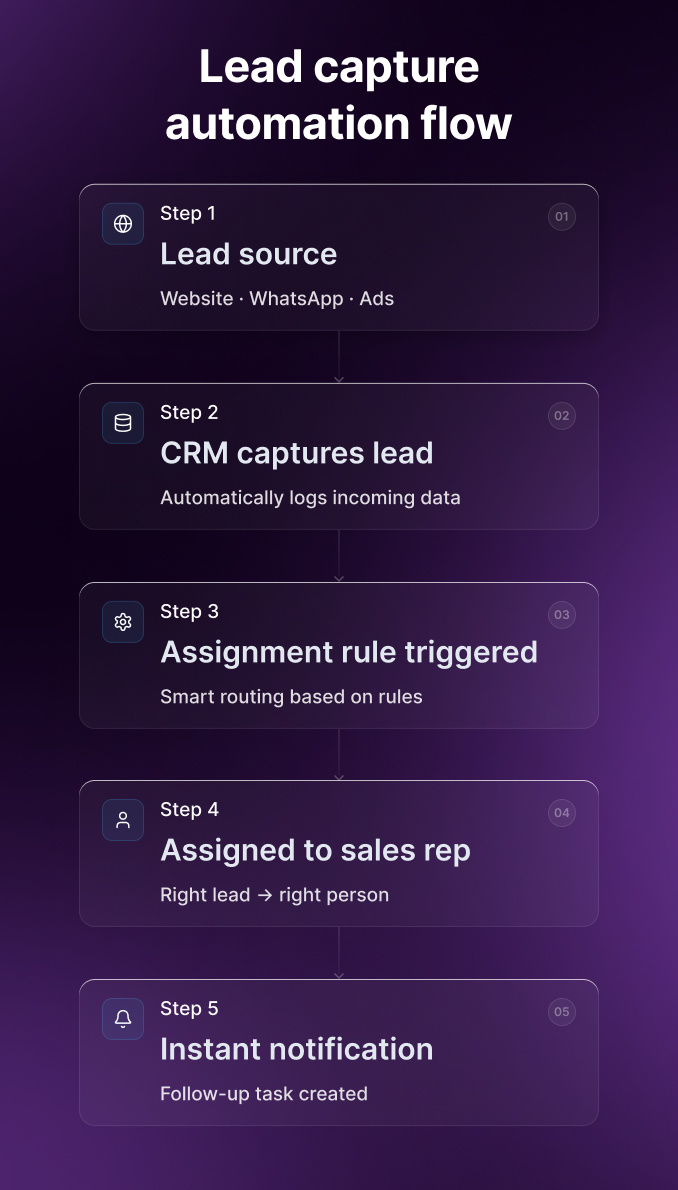Viewport: 678px width, 1190px height.
Task: Select the Assigned to sales rep heading
Action: tap(315, 850)
